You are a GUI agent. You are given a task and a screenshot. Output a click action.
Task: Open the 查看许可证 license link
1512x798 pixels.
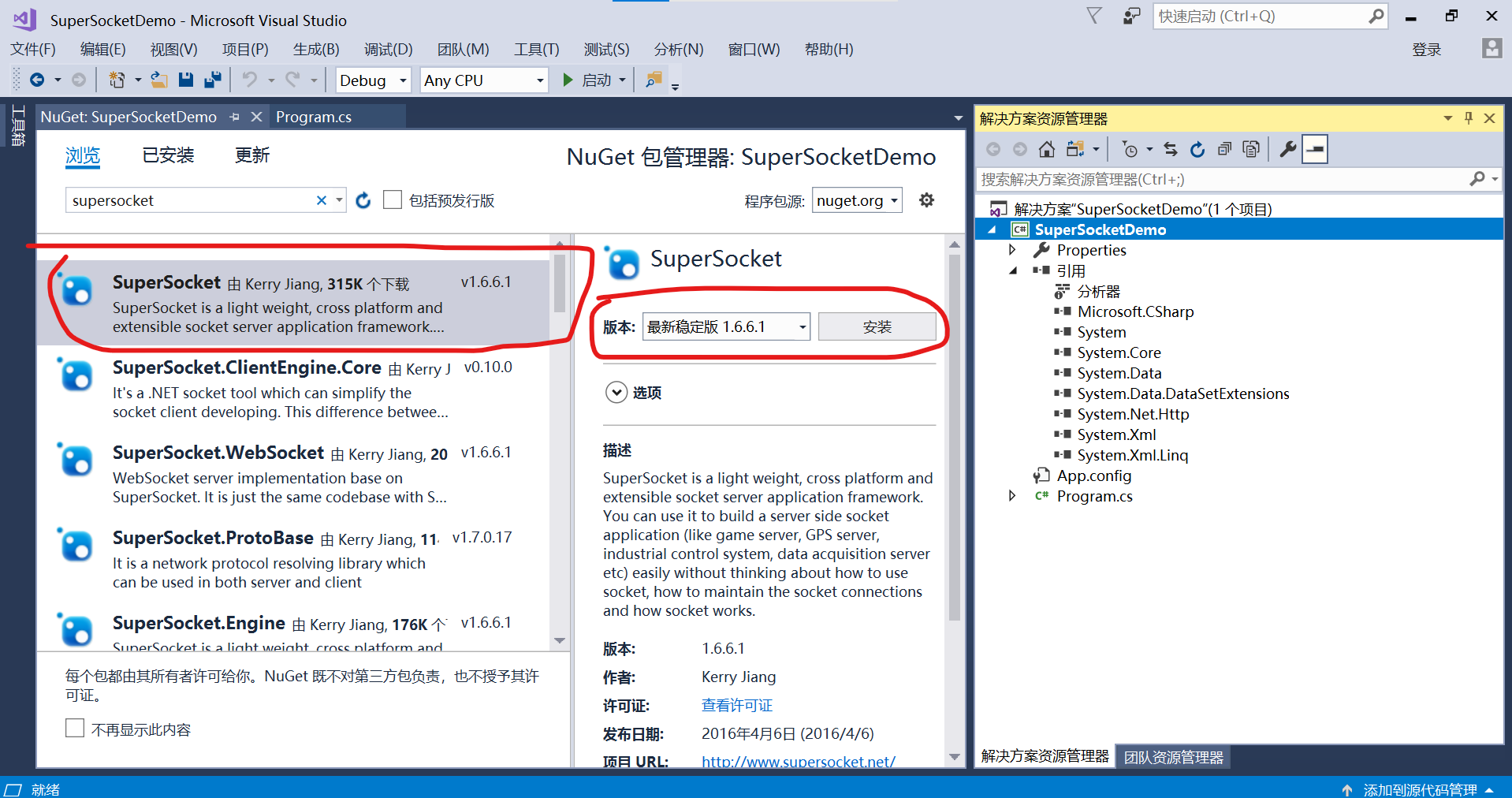pos(736,705)
